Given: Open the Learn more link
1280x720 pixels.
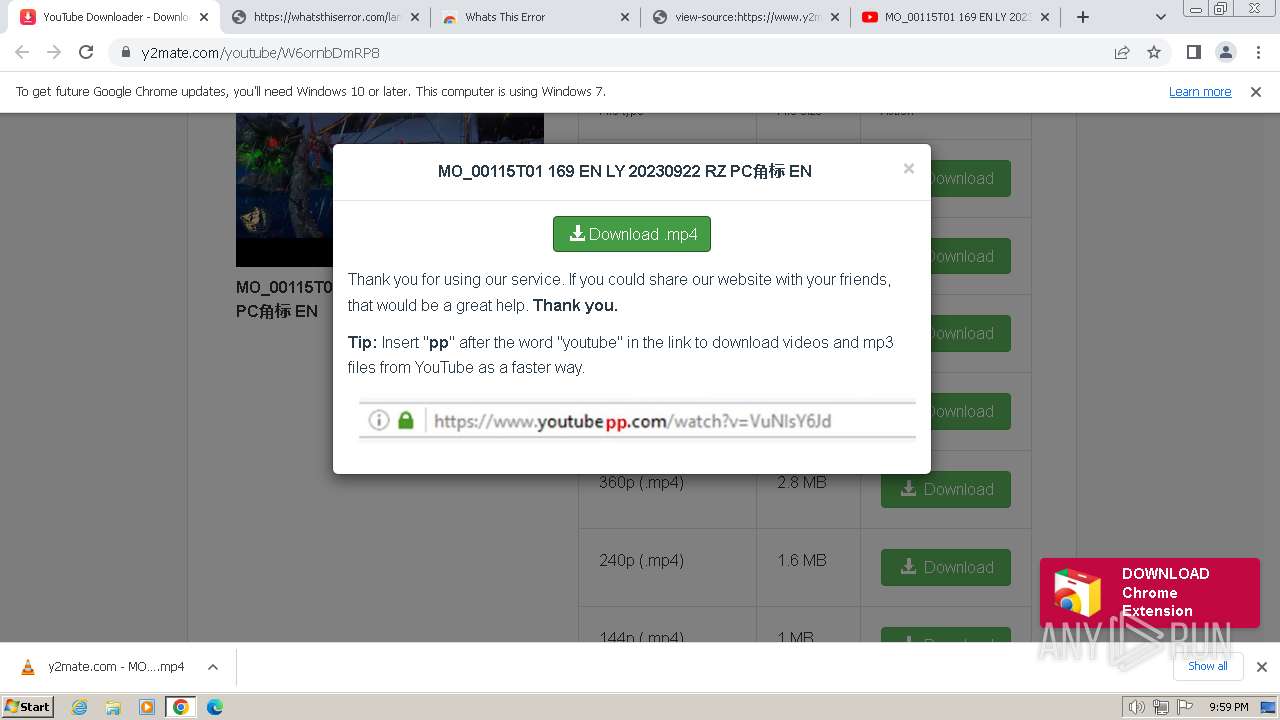Looking at the screenshot, I should 1200,91.
